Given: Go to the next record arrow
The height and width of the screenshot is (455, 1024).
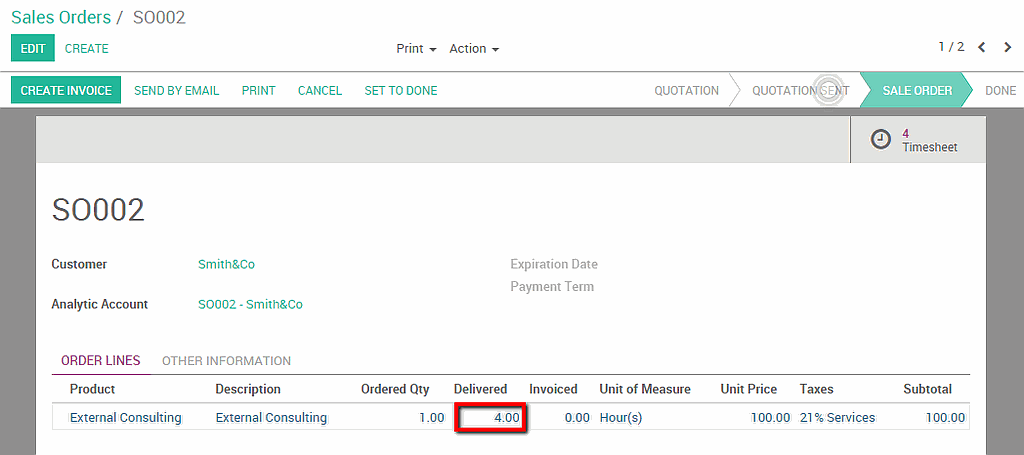Looking at the screenshot, I should 1007,47.
